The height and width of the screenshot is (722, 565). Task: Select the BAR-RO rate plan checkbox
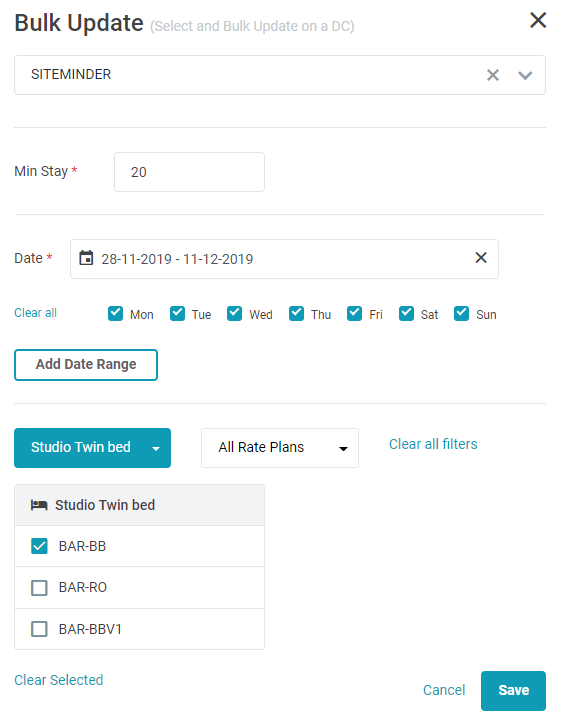tap(39, 588)
